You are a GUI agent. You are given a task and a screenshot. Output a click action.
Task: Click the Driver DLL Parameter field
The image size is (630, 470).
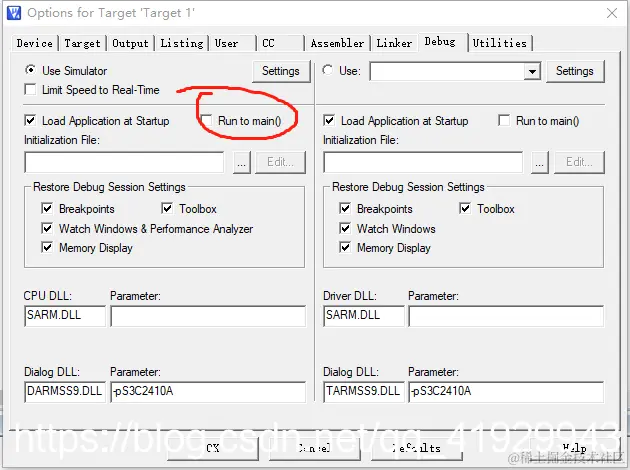(x=506, y=316)
